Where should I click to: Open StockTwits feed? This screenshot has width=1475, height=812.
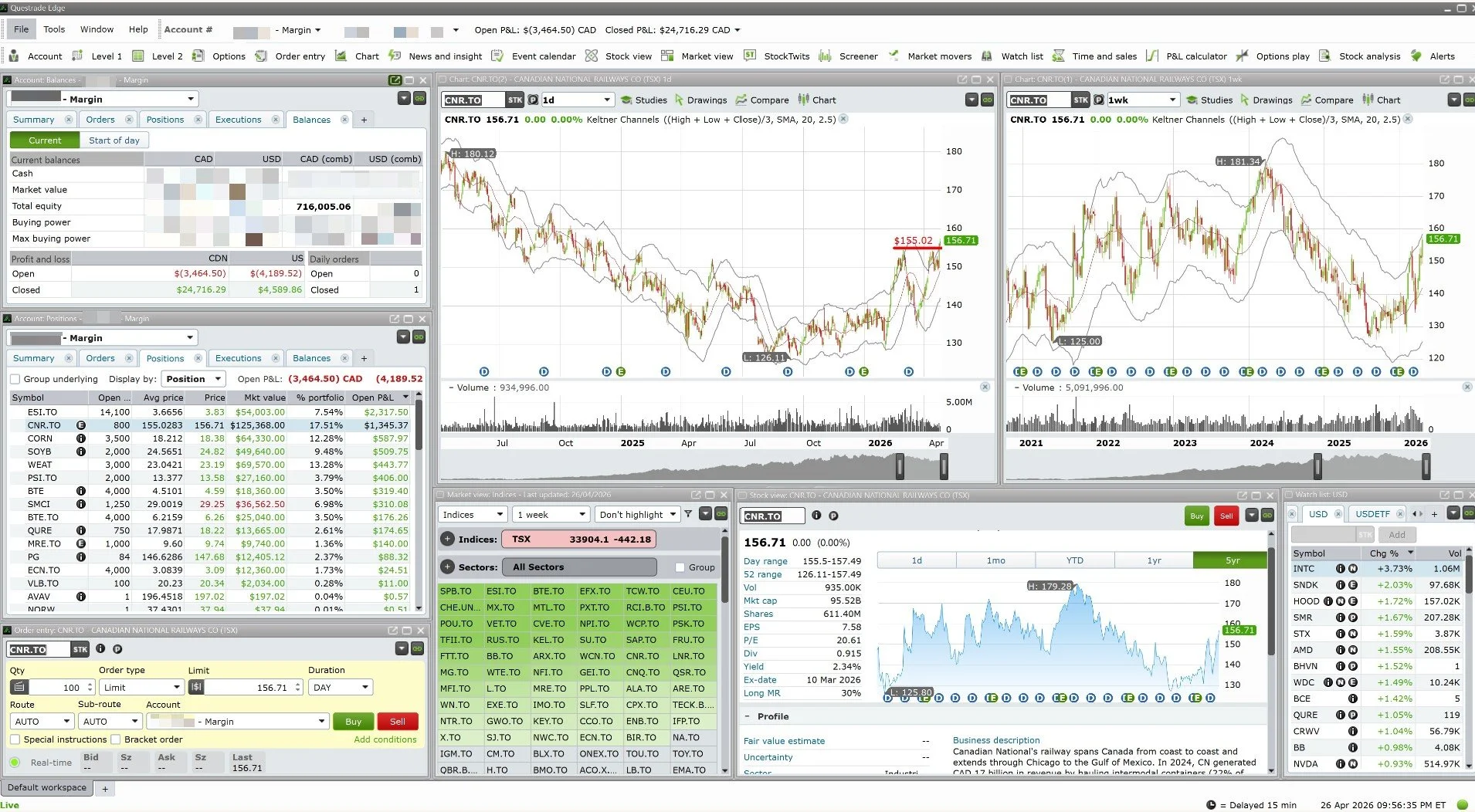(777, 56)
